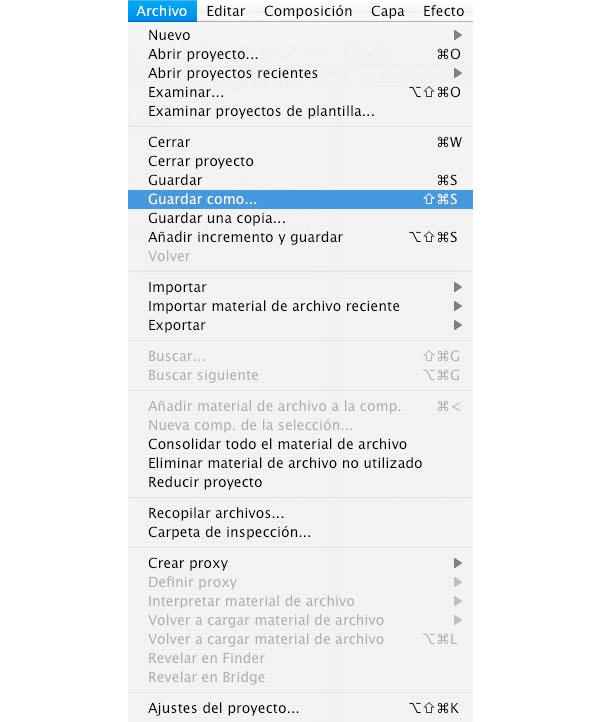
Task: Expand the Nuevo submenu arrow
Action: pyautogui.click(x=457, y=35)
